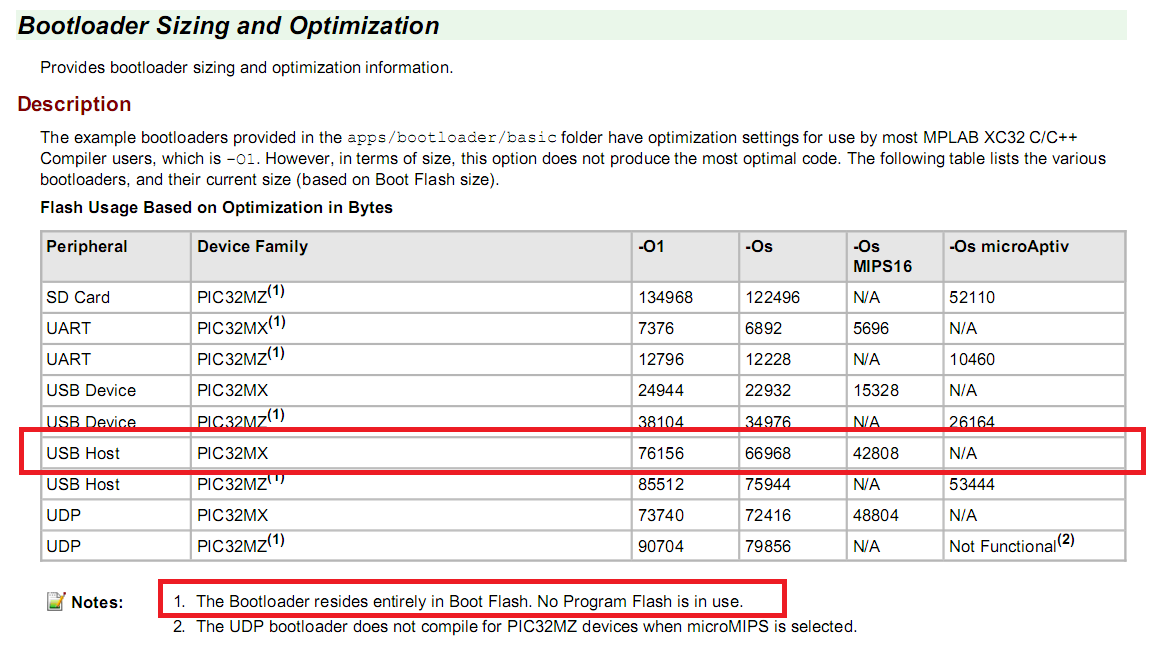Screen dimensions: 1150x657
Task: Click N/A in the SD Card row
Action: 866,297
